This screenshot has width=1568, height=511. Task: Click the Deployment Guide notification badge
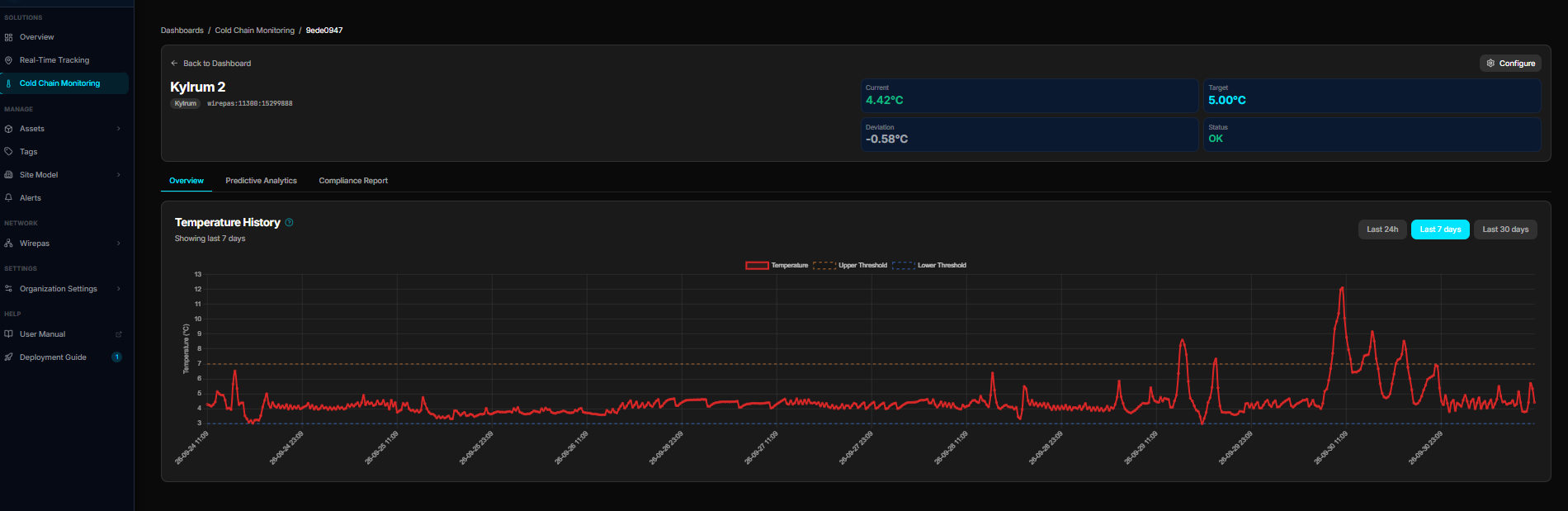coord(117,357)
